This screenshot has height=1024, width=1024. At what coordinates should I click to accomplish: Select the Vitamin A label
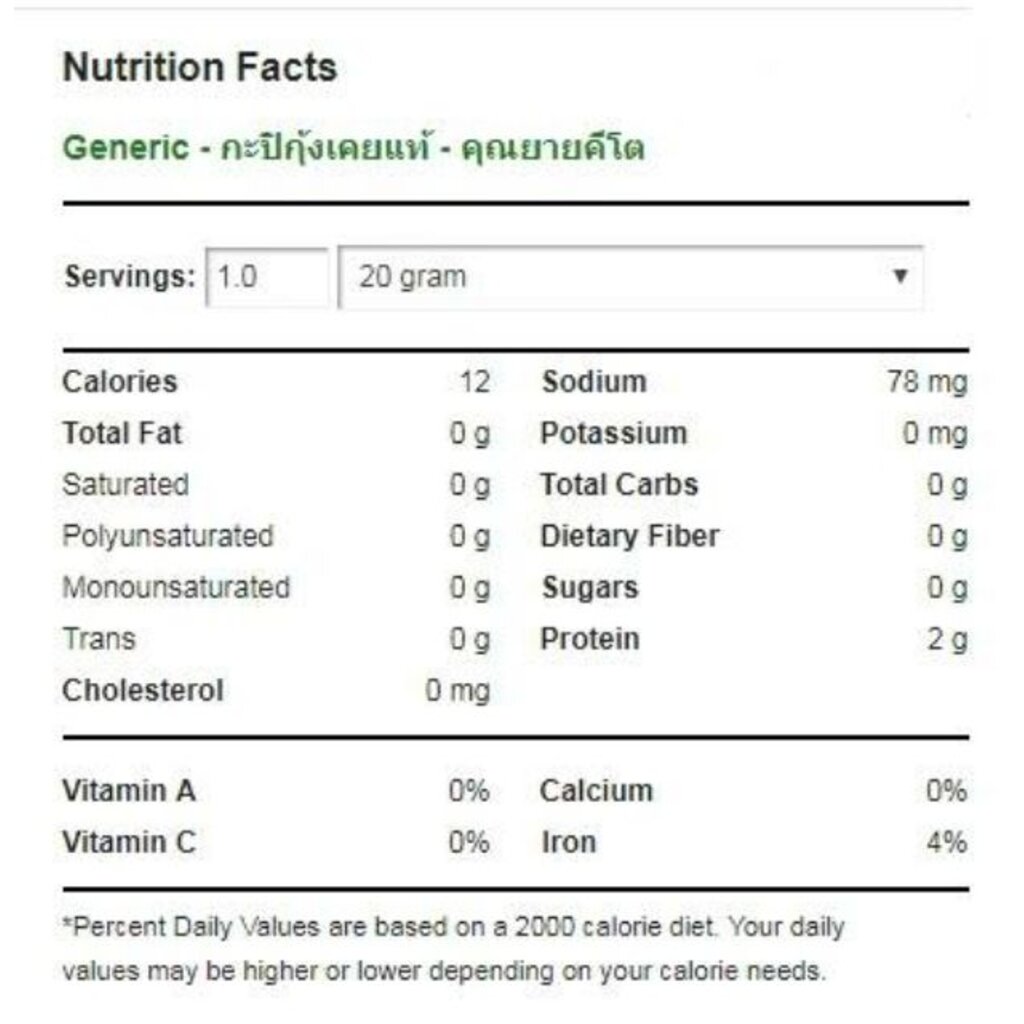click(x=129, y=792)
